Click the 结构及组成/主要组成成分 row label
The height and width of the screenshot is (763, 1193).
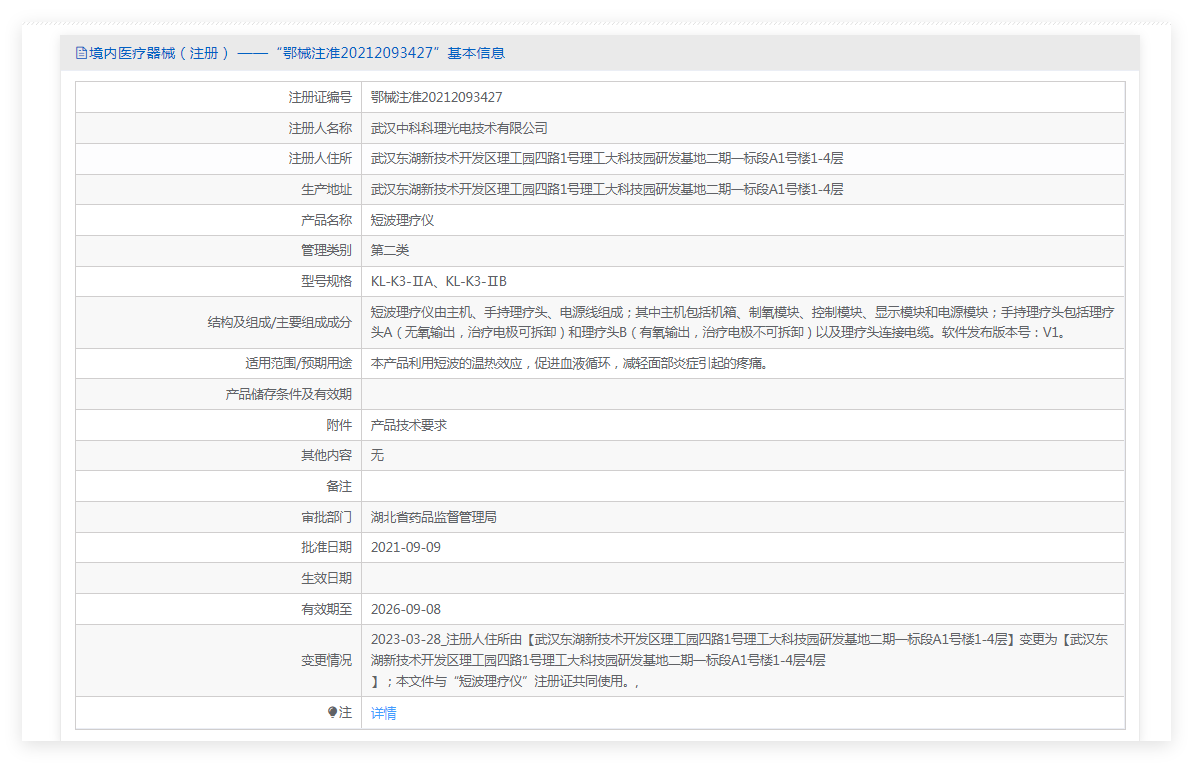tap(278, 322)
